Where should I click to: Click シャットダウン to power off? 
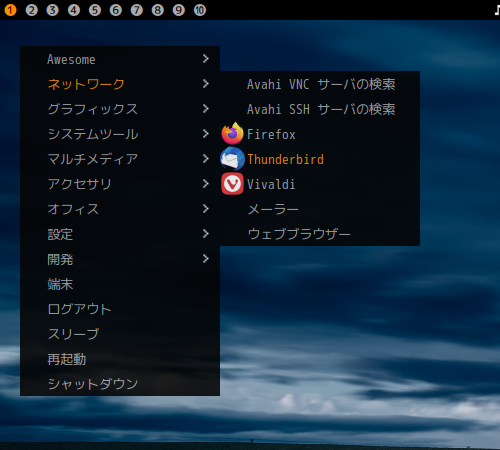[120, 384]
